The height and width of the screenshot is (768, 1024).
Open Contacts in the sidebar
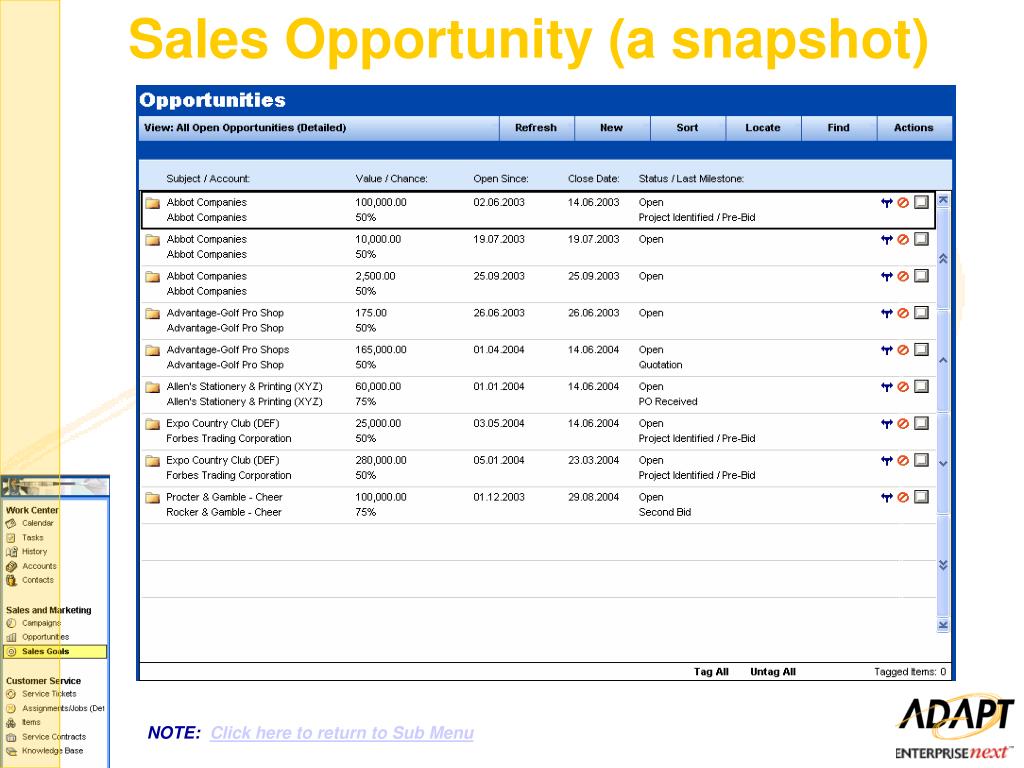pyautogui.click(x=38, y=580)
